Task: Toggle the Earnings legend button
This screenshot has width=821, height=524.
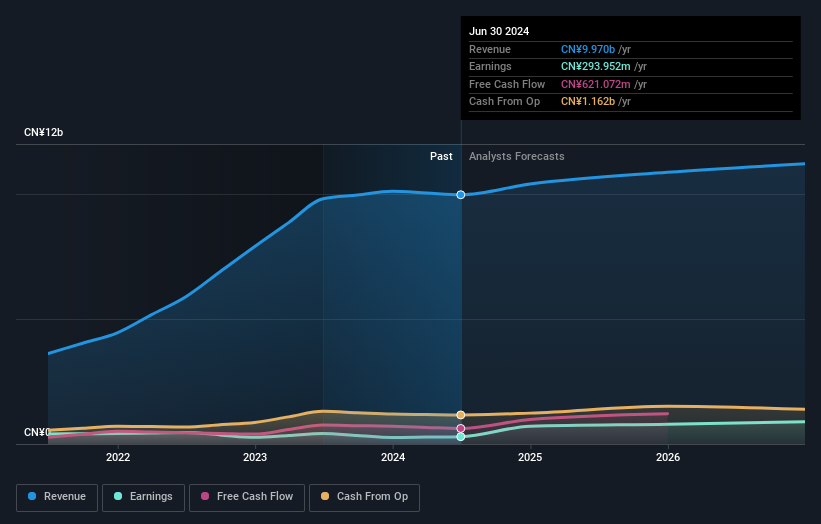Action: click(x=143, y=497)
